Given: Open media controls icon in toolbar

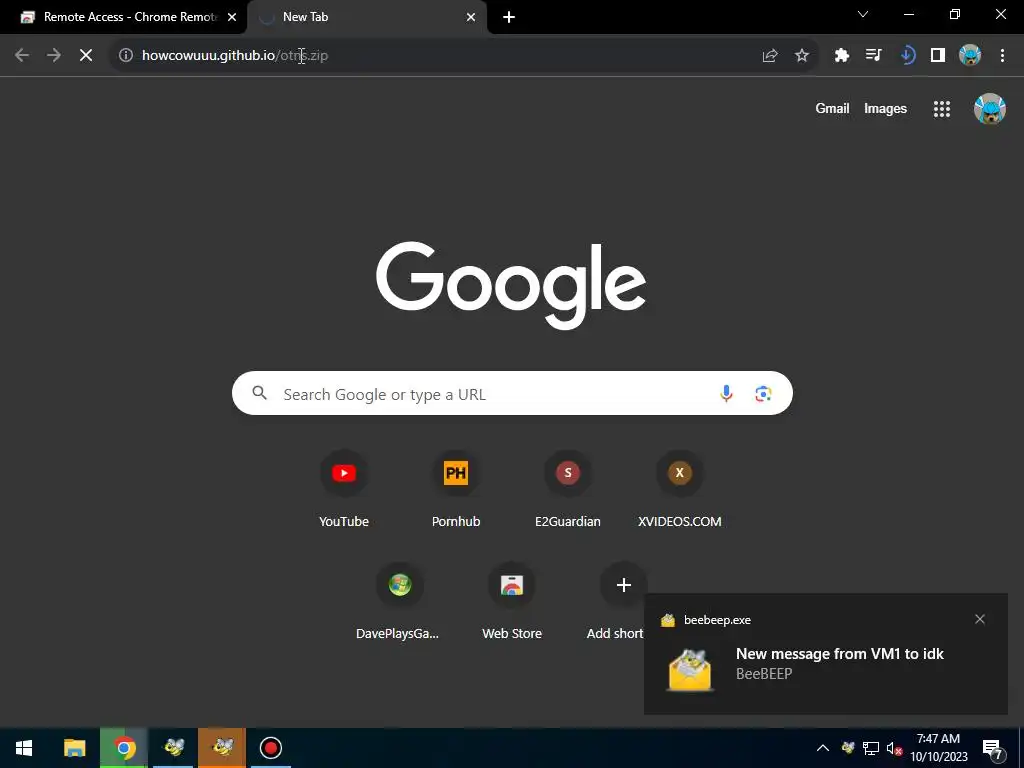Looking at the screenshot, I should pos(873,56).
